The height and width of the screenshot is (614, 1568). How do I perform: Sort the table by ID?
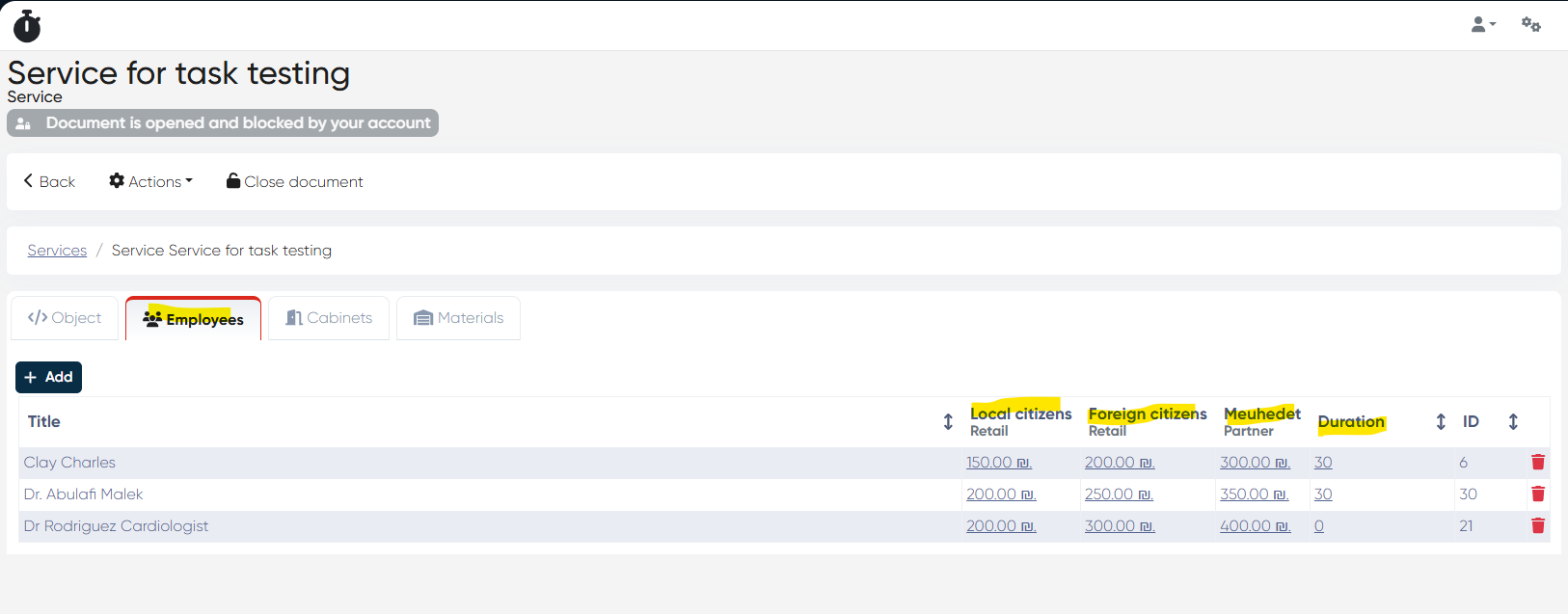pos(1513,421)
